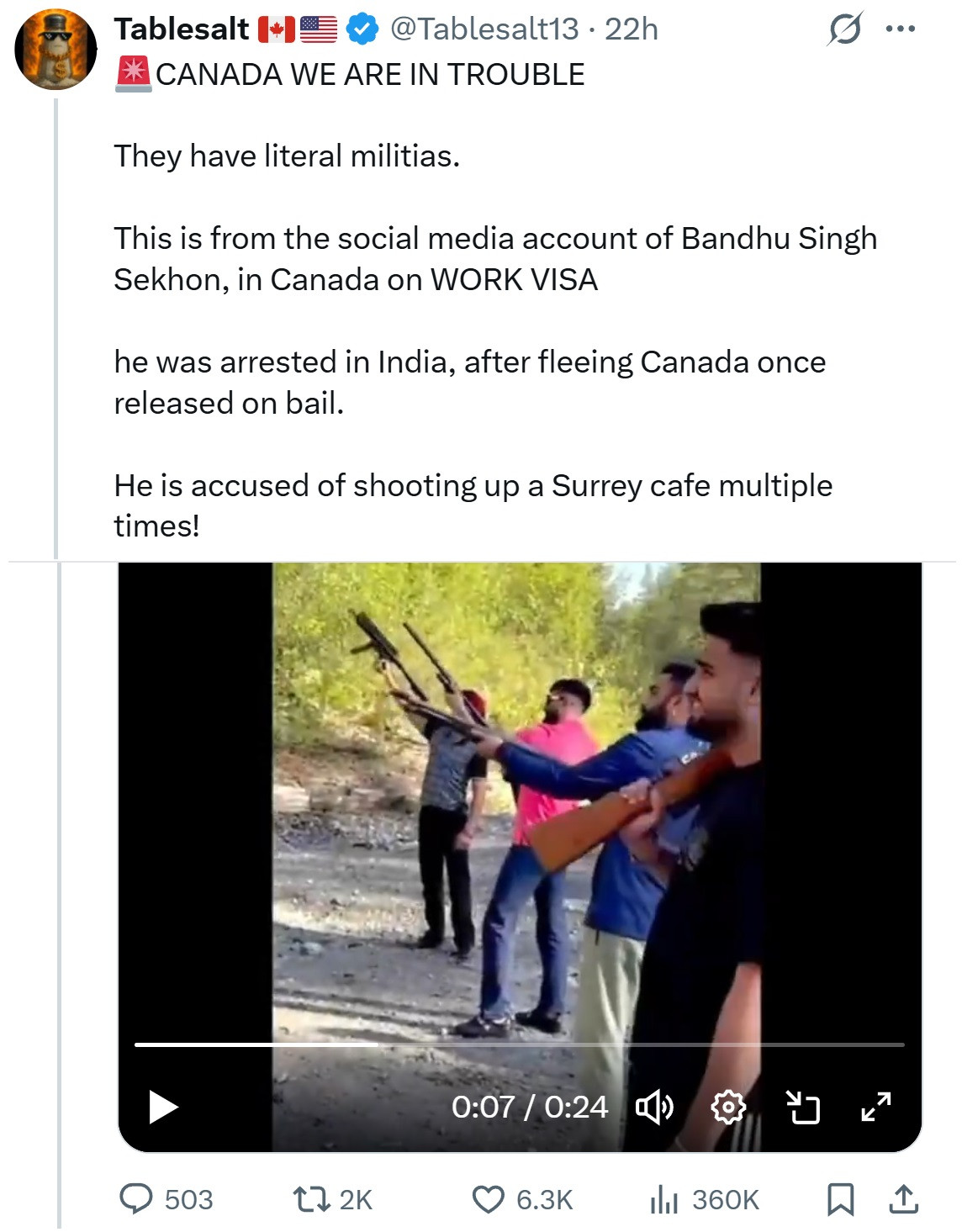Open Tablesalt's profile avatar

(x=55, y=49)
